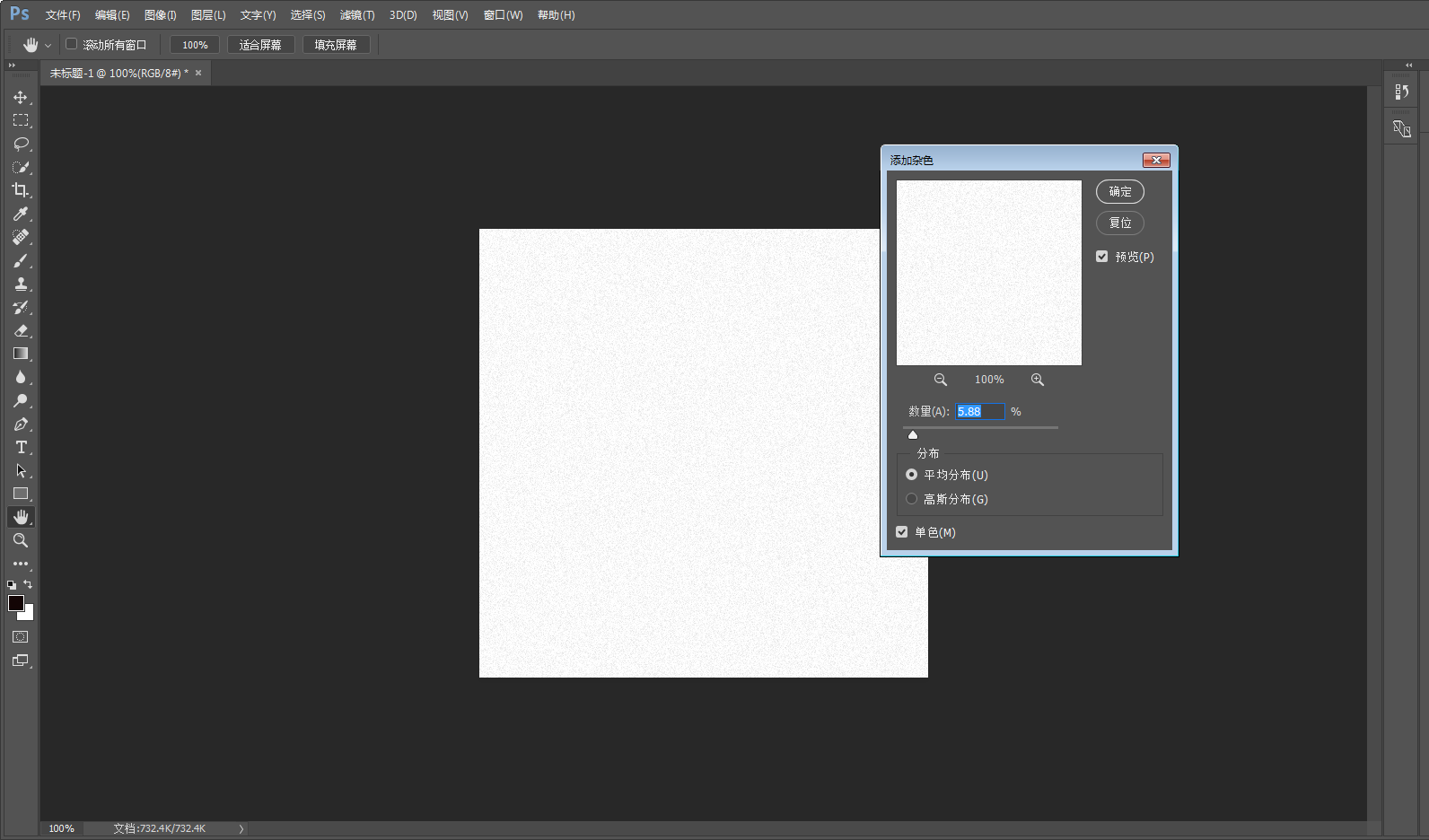Select the Rectangle shape tool
Screen dimensions: 1429x840
coord(21,494)
